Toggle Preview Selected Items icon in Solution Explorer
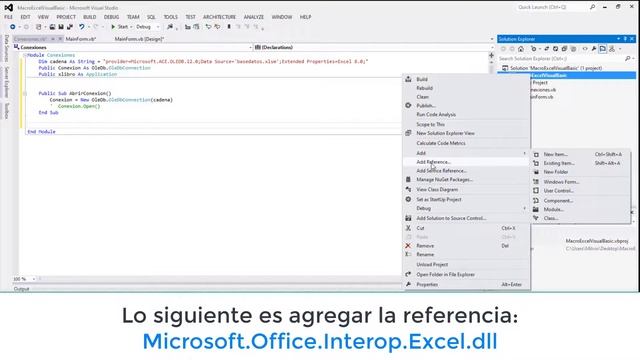This screenshot has height=360, width=640. pyautogui.click(x=603, y=49)
